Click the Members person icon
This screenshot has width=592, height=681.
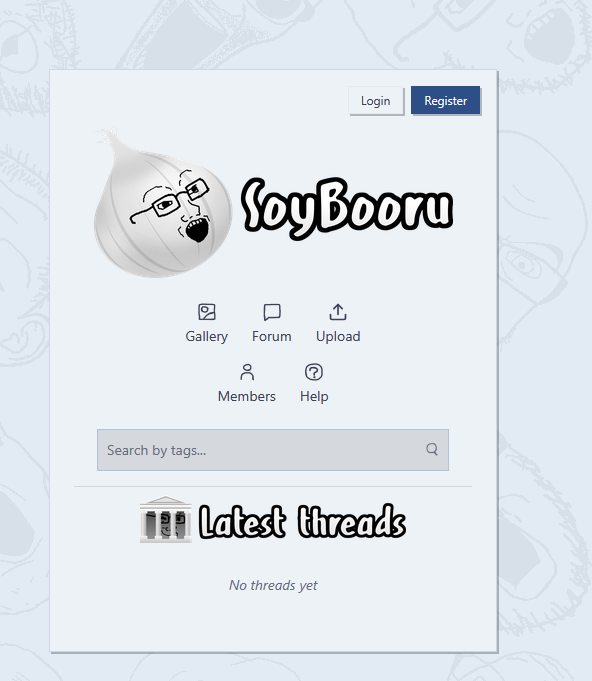(247, 372)
